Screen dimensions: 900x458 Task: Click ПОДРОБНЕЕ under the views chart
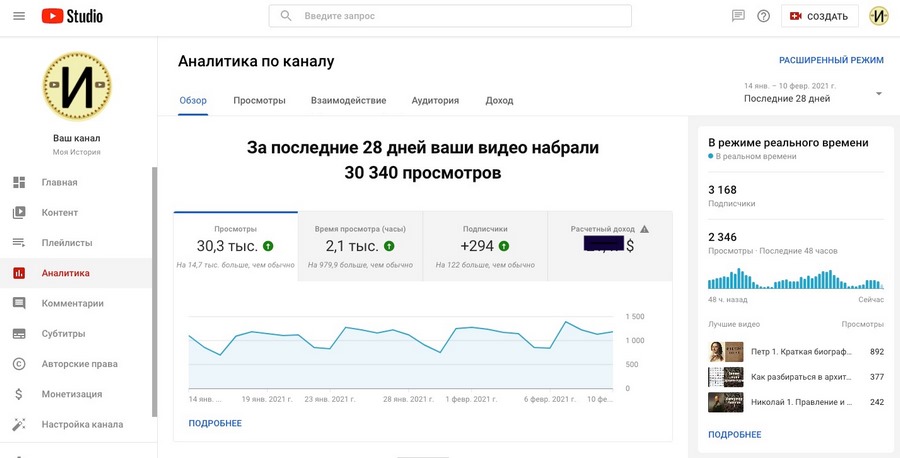pos(215,423)
